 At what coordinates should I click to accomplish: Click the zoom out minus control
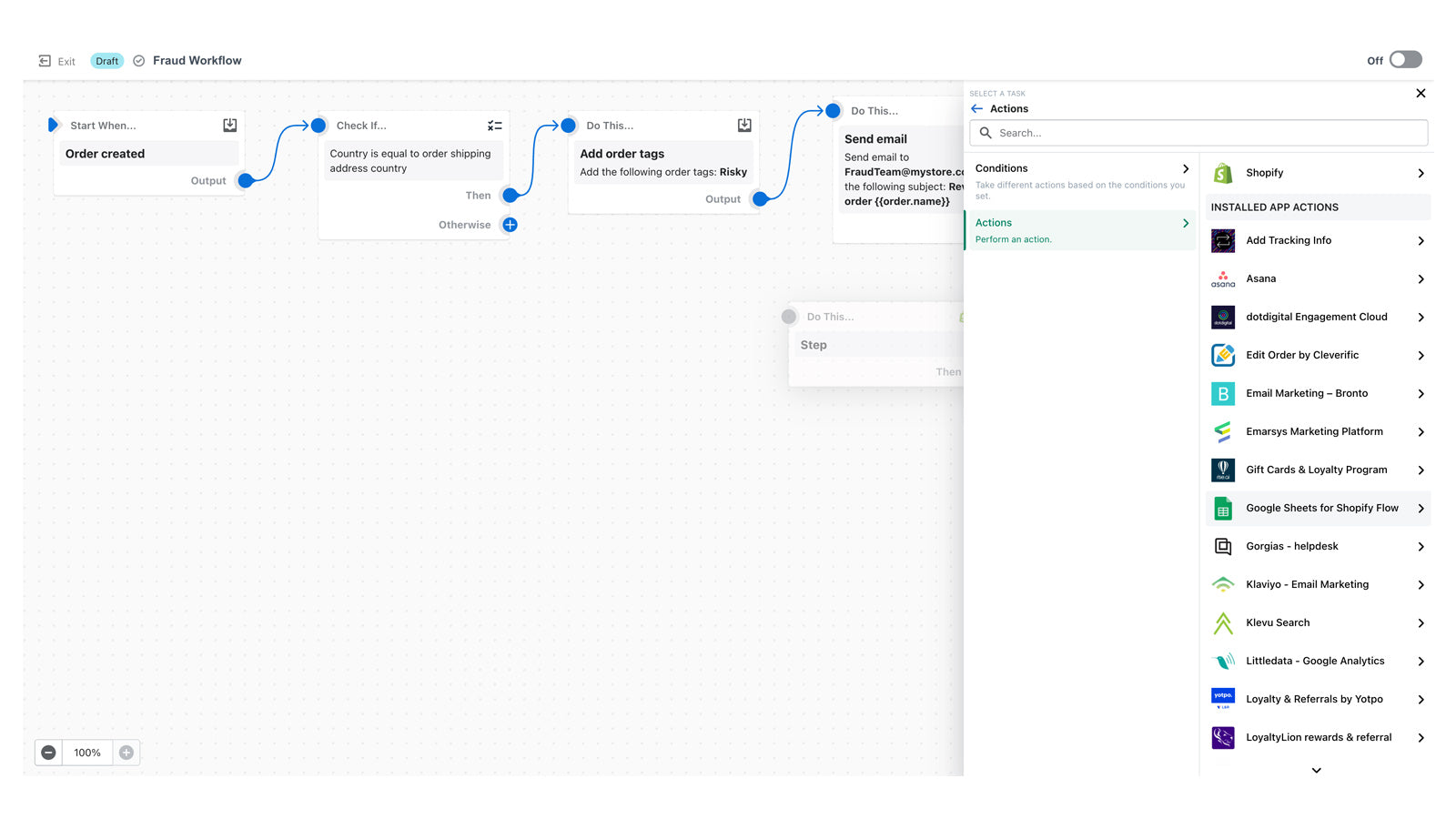[x=48, y=752]
